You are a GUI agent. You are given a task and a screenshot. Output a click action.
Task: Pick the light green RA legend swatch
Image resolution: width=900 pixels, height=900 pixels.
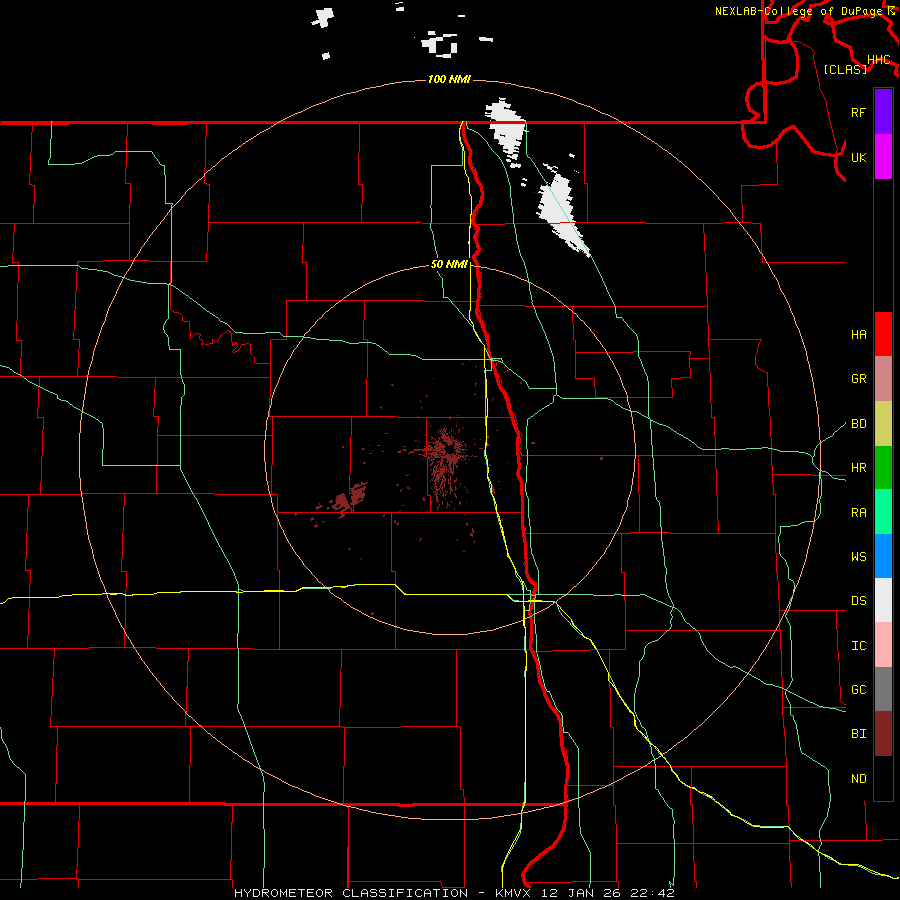(883, 512)
